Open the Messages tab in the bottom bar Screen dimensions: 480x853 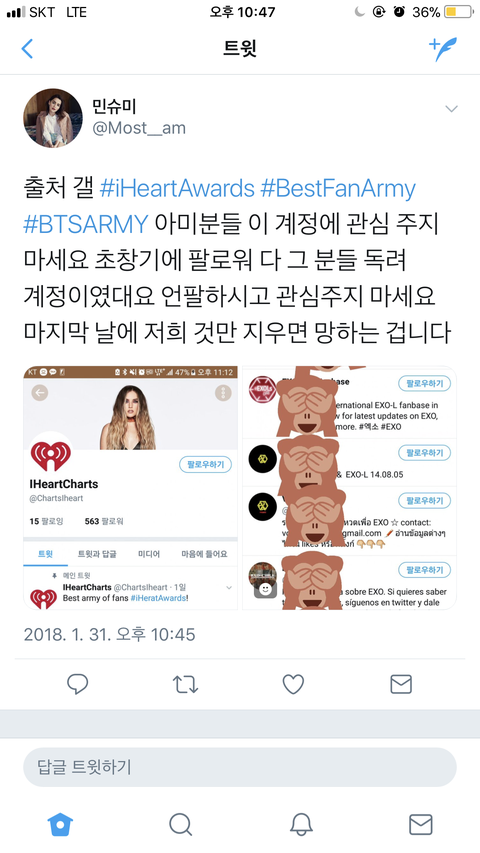(x=421, y=824)
